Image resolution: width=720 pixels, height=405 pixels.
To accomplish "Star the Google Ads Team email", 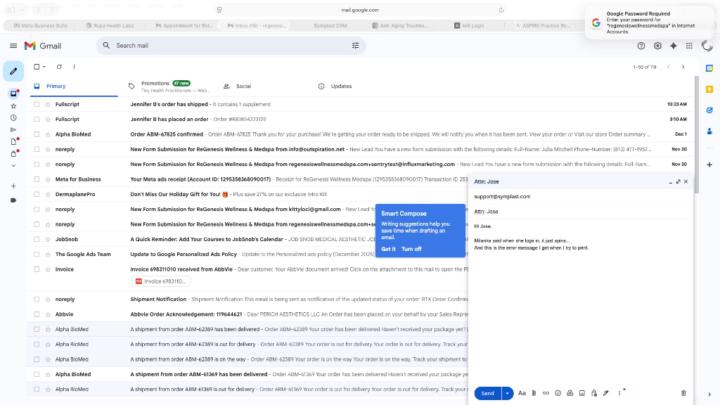I will coord(48,254).
